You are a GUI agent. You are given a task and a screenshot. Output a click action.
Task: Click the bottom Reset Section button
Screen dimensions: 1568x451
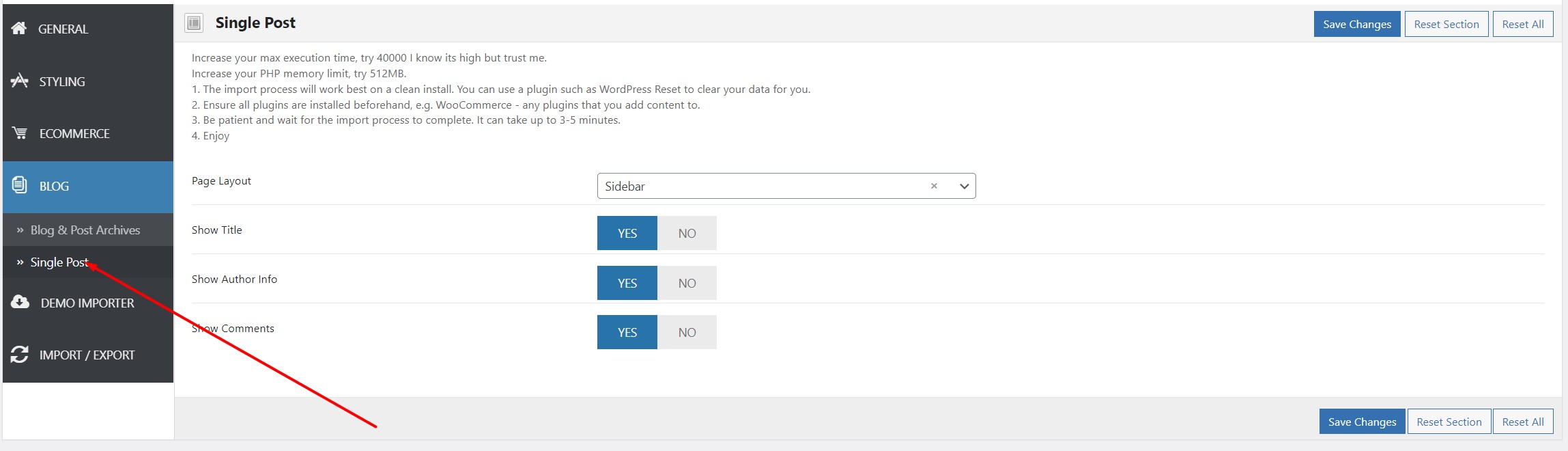tap(1449, 422)
